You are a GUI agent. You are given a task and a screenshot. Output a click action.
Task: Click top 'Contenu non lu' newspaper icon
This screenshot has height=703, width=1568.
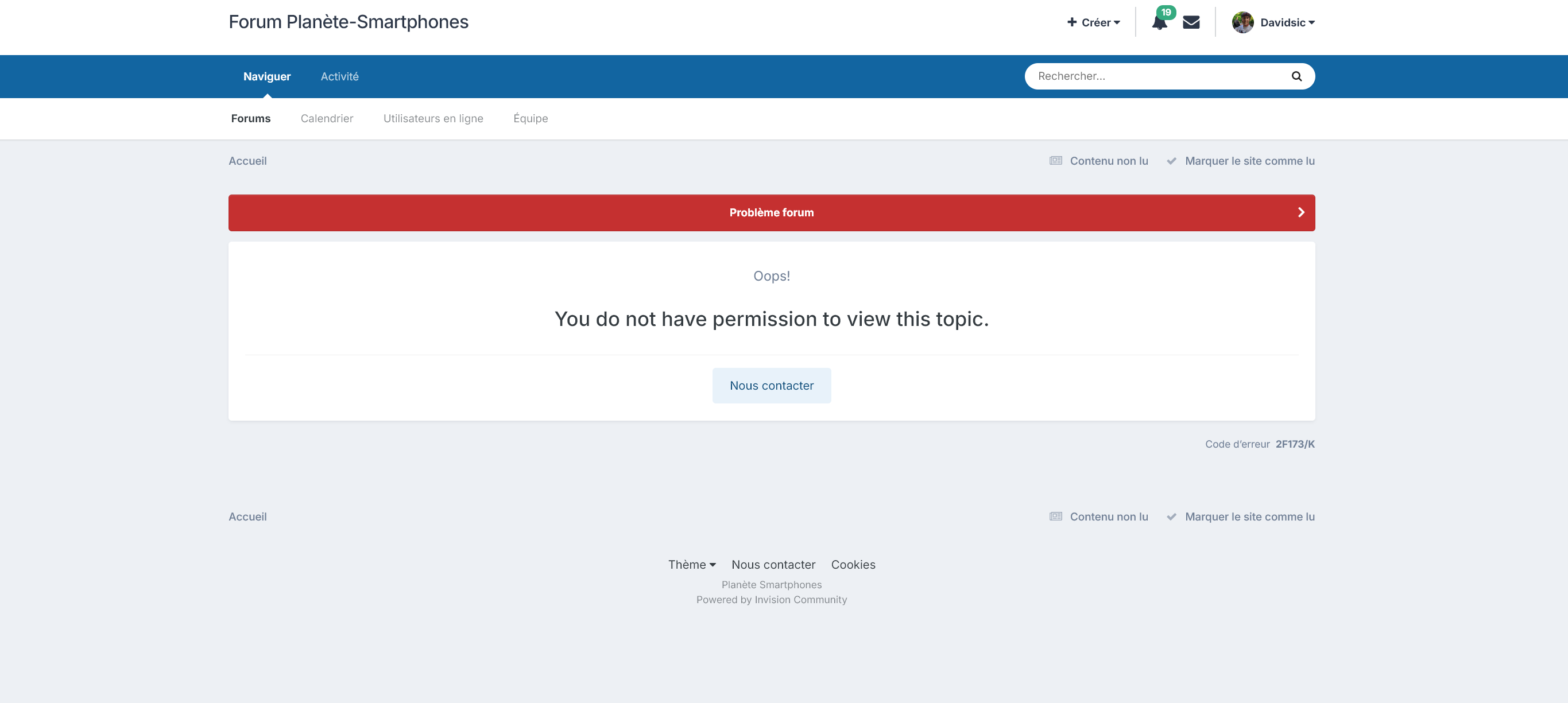(x=1055, y=161)
